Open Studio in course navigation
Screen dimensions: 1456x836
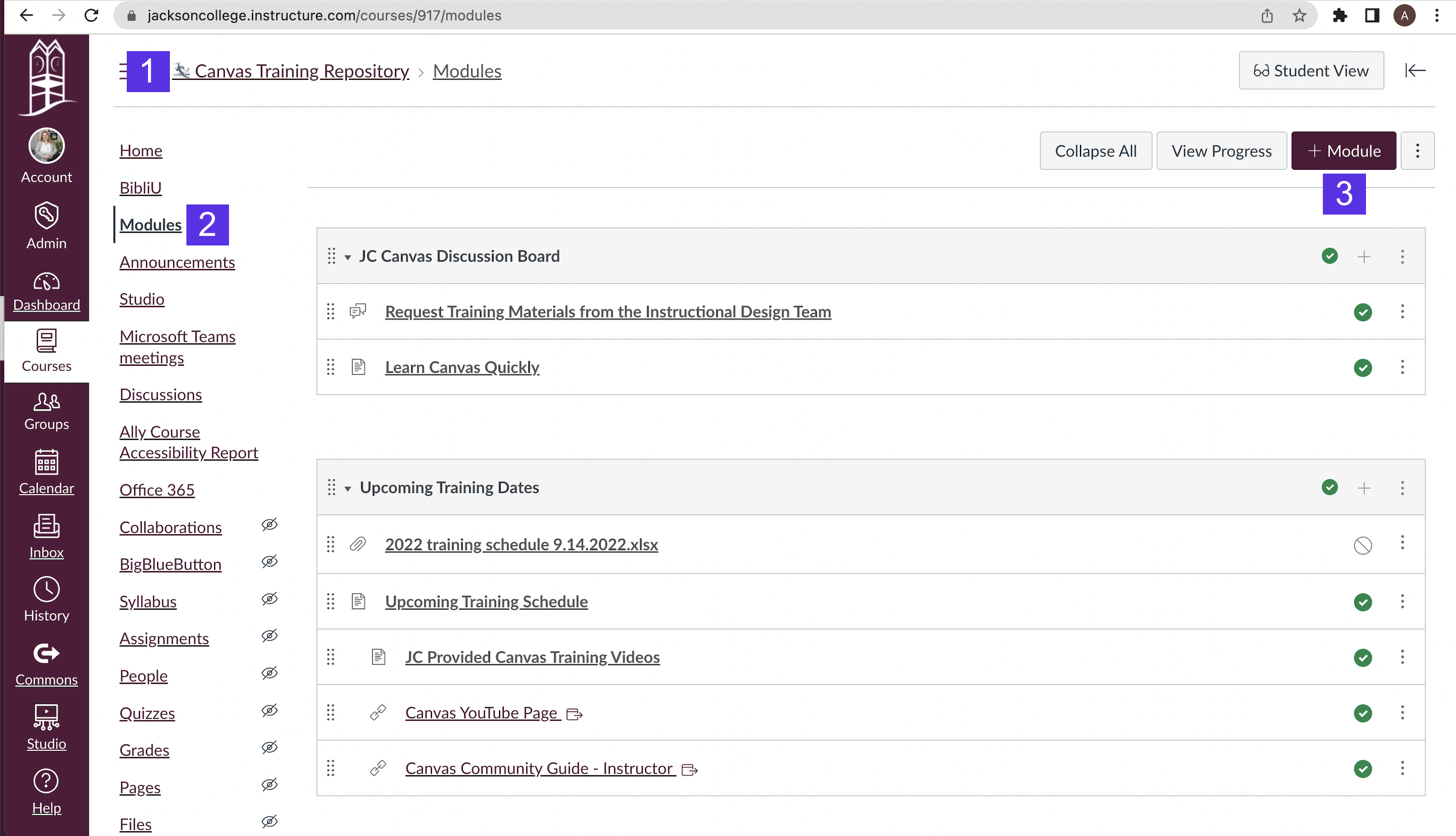(x=142, y=299)
